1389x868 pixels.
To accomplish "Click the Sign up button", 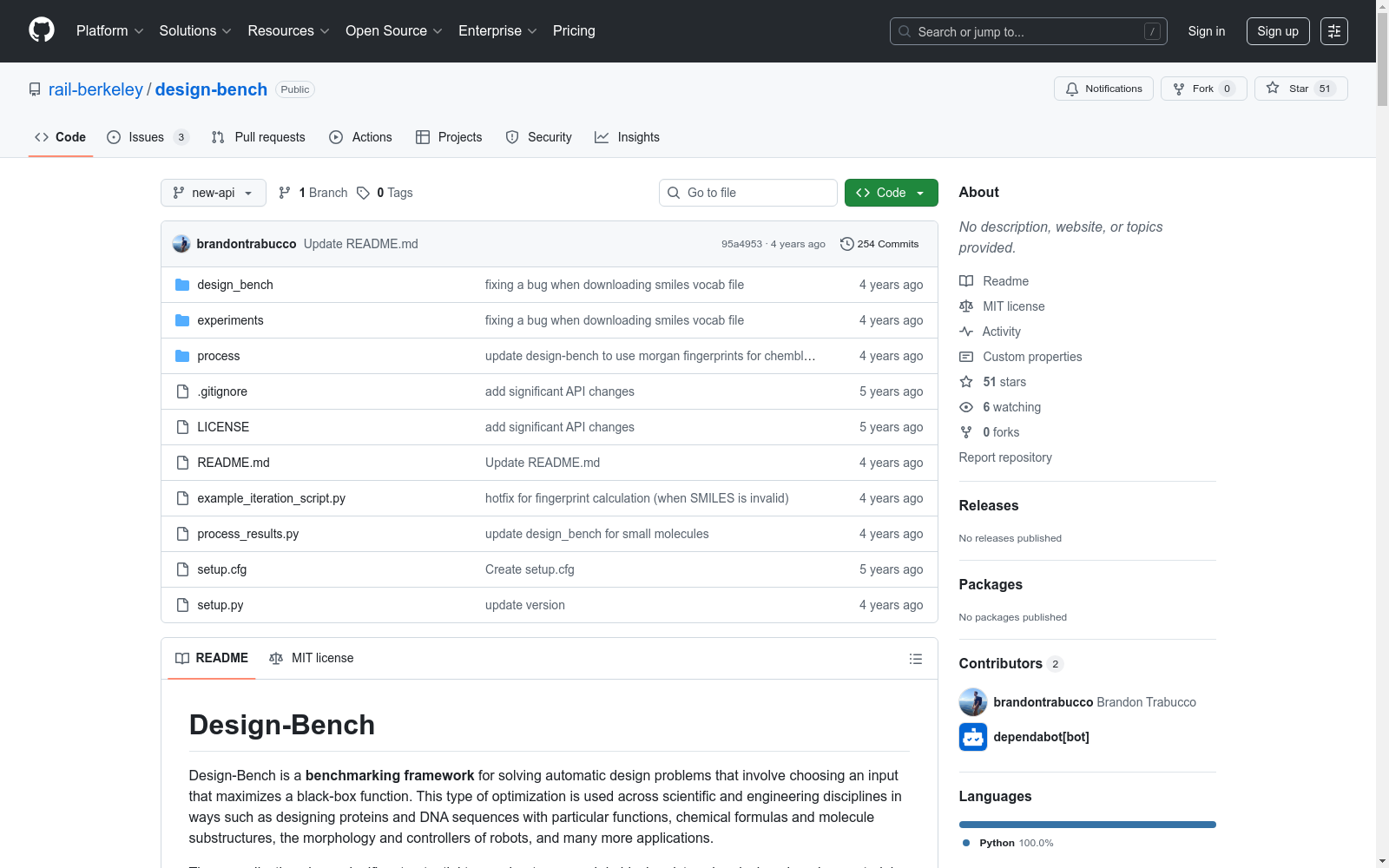I will [x=1278, y=31].
